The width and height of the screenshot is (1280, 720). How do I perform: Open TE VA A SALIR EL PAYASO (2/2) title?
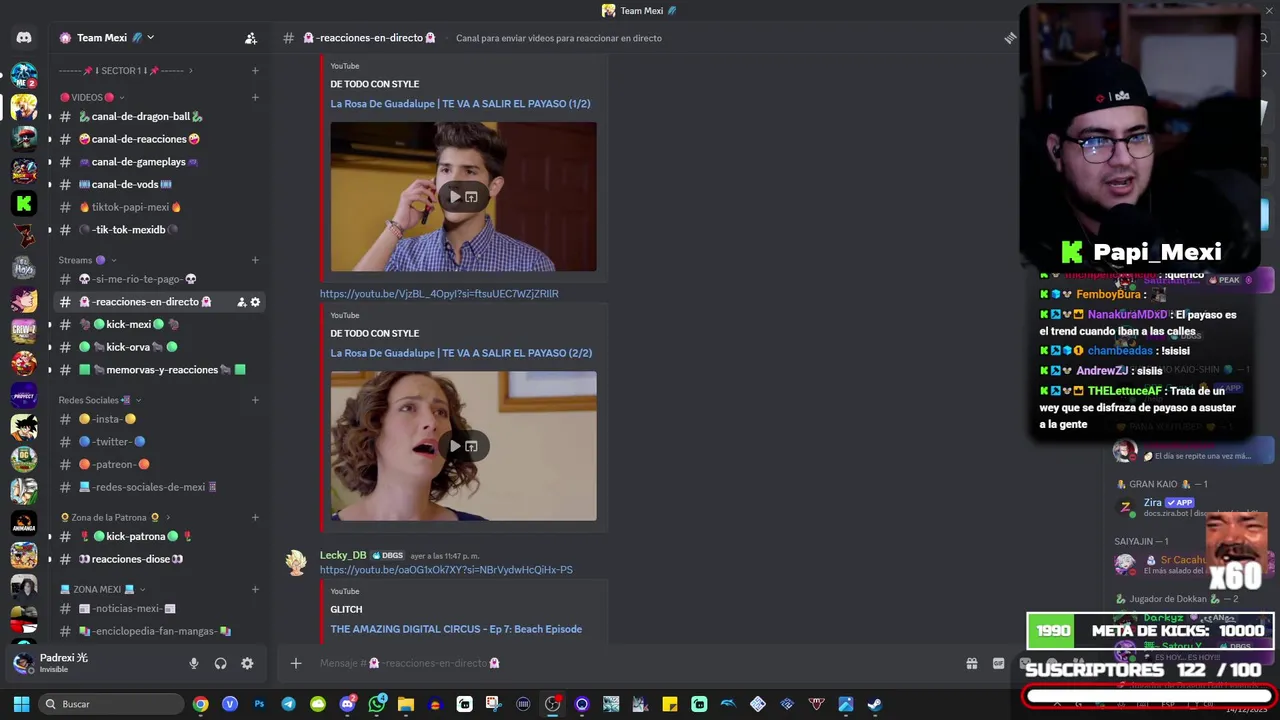[461, 353]
